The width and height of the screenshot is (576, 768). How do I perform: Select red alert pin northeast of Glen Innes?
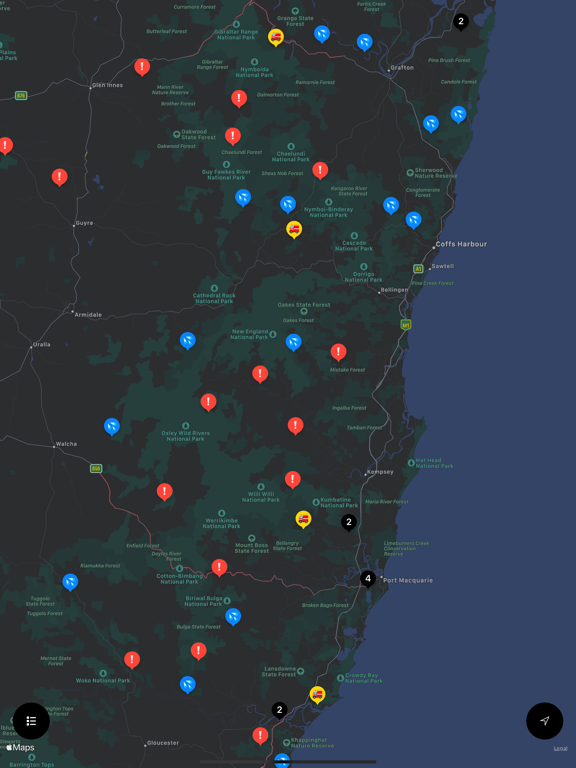[142, 67]
